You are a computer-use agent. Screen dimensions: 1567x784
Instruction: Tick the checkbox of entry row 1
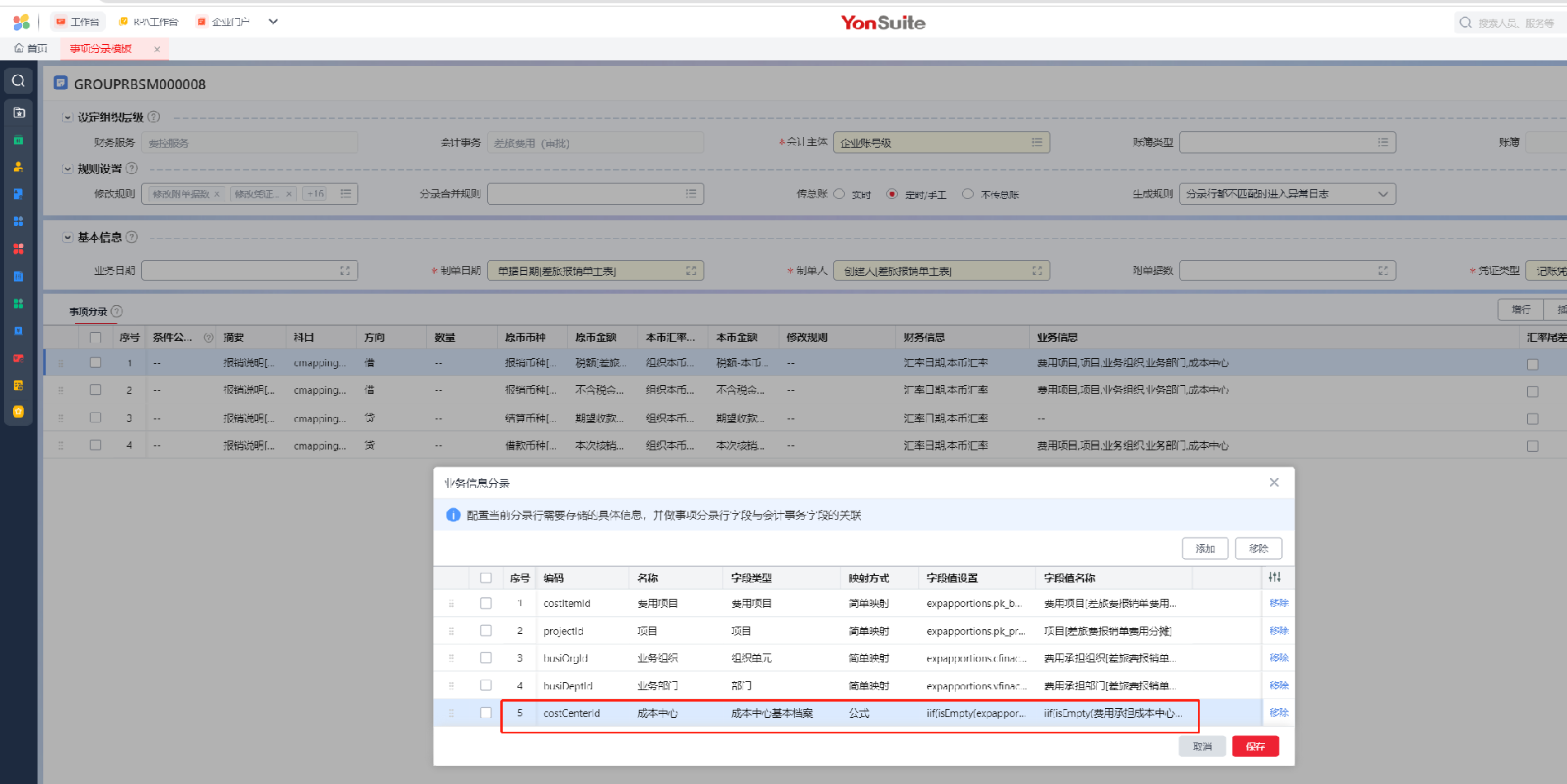pyautogui.click(x=95, y=363)
